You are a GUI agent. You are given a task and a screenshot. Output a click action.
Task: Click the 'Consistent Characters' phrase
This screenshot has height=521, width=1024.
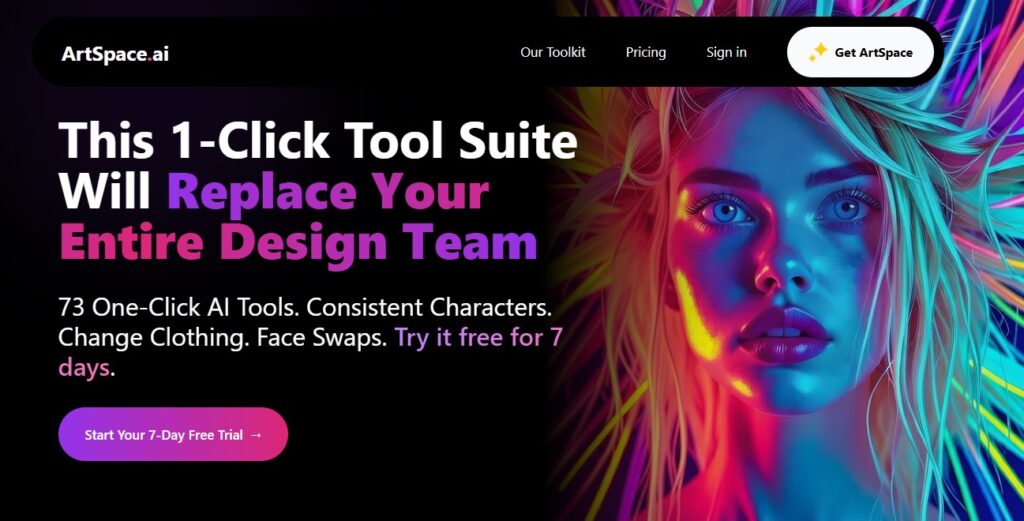[x=430, y=307]
